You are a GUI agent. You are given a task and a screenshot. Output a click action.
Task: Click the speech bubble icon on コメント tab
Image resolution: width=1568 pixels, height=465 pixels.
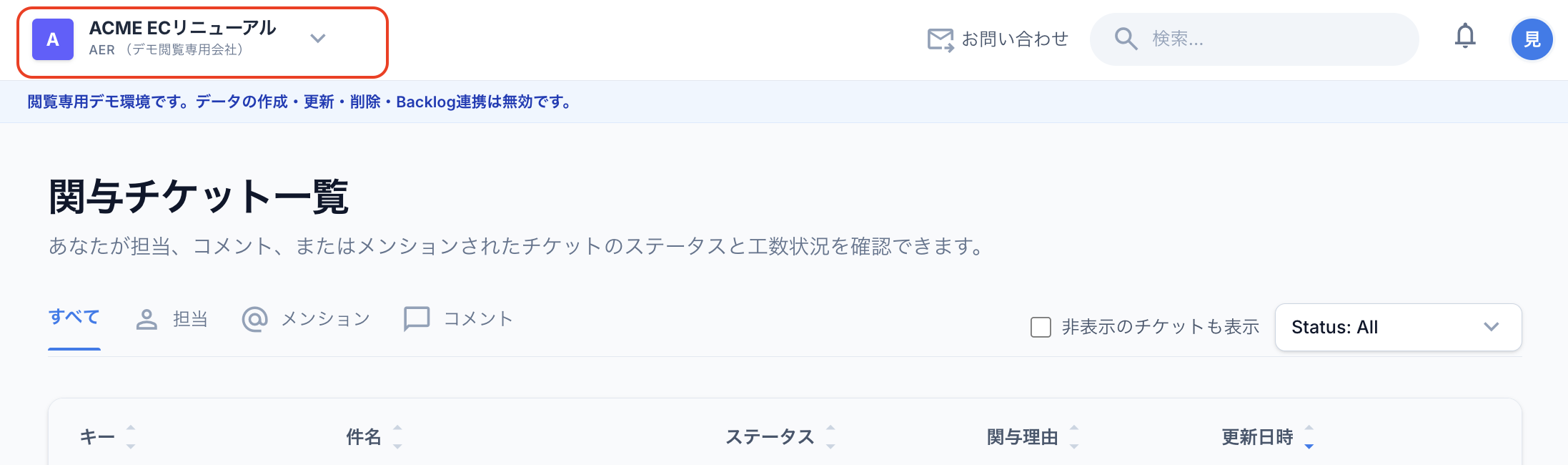[x=417, y=318]
